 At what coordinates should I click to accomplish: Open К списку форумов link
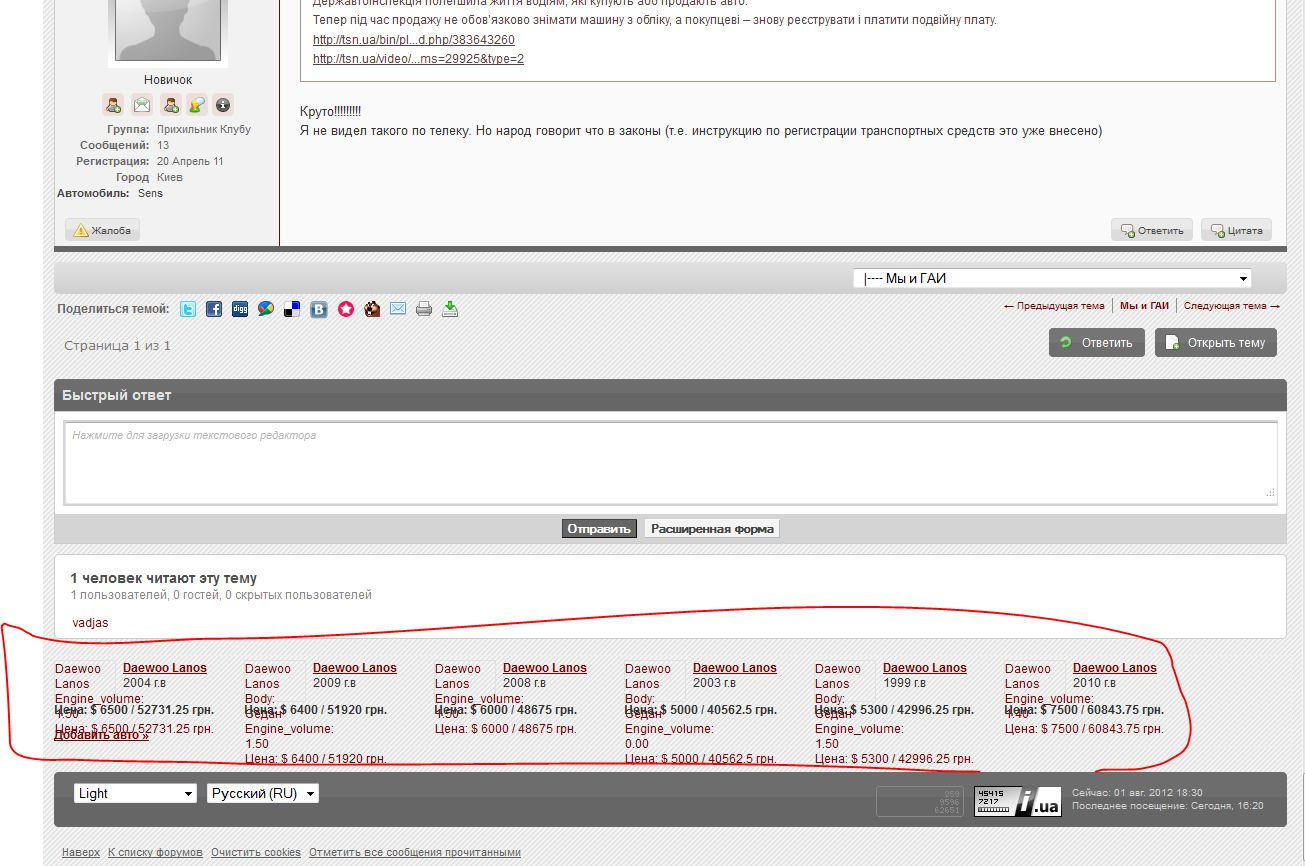(155, 853)
